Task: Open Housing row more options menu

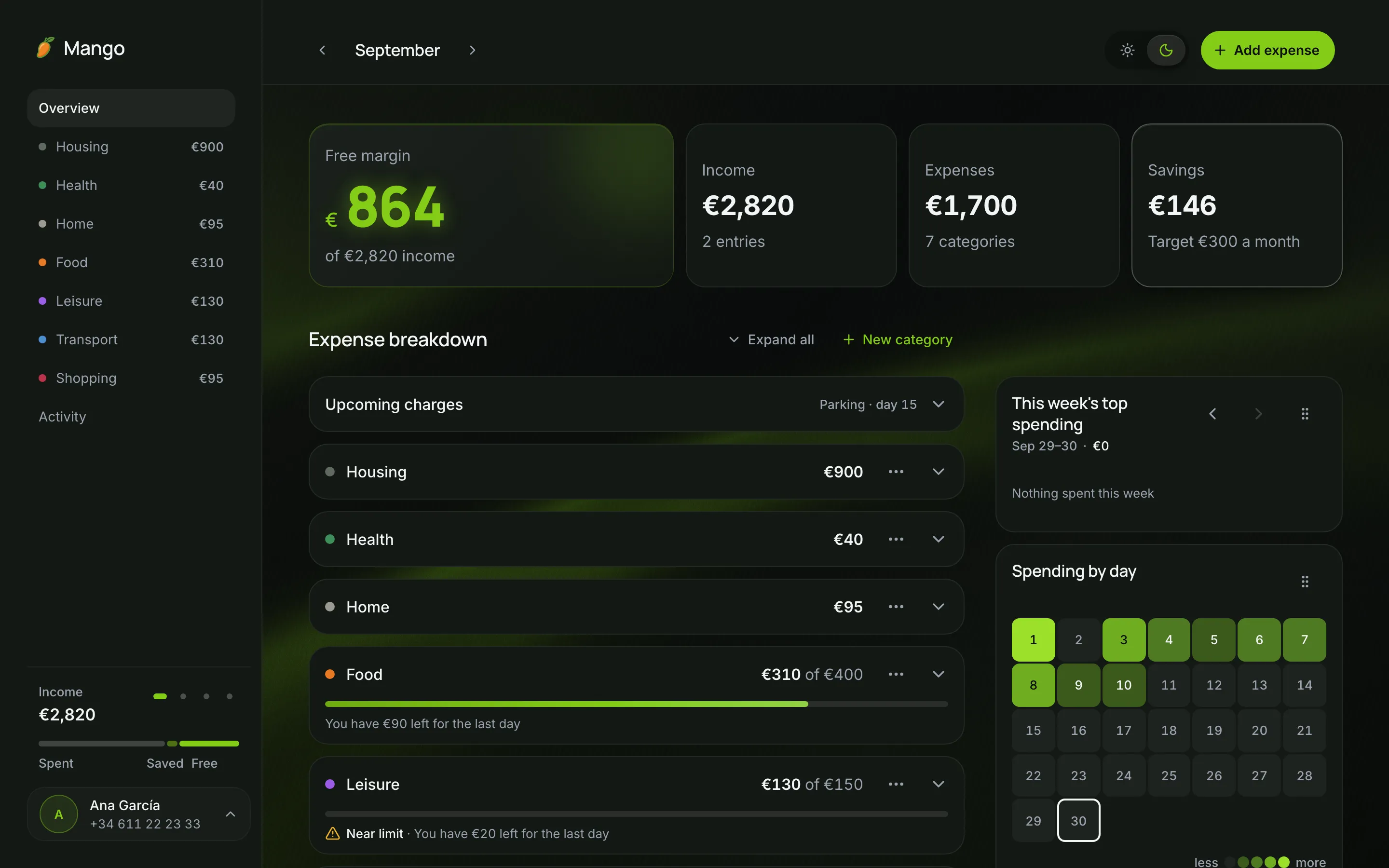Action: click(896, 472)
